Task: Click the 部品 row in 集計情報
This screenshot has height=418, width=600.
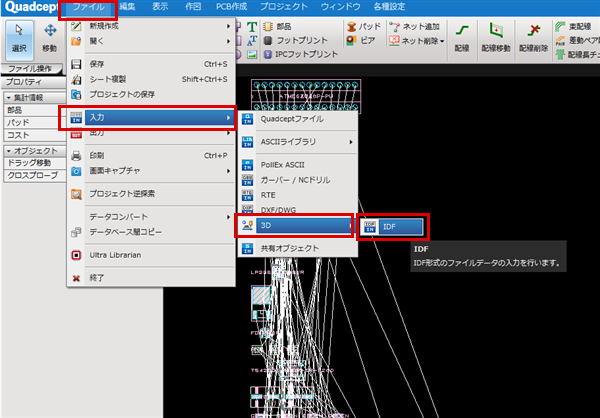Action: 34,110
